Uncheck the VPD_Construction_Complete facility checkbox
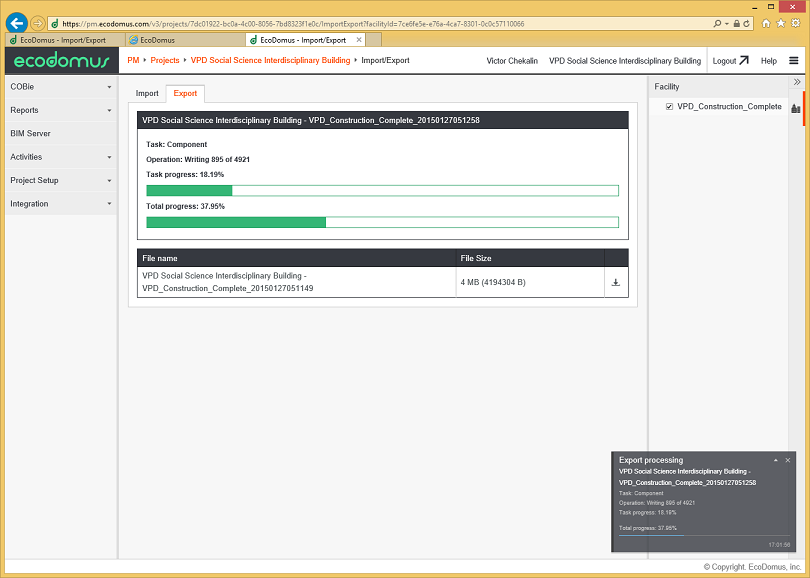The width and height of the screenshot is (810, 578). [668, 106]
